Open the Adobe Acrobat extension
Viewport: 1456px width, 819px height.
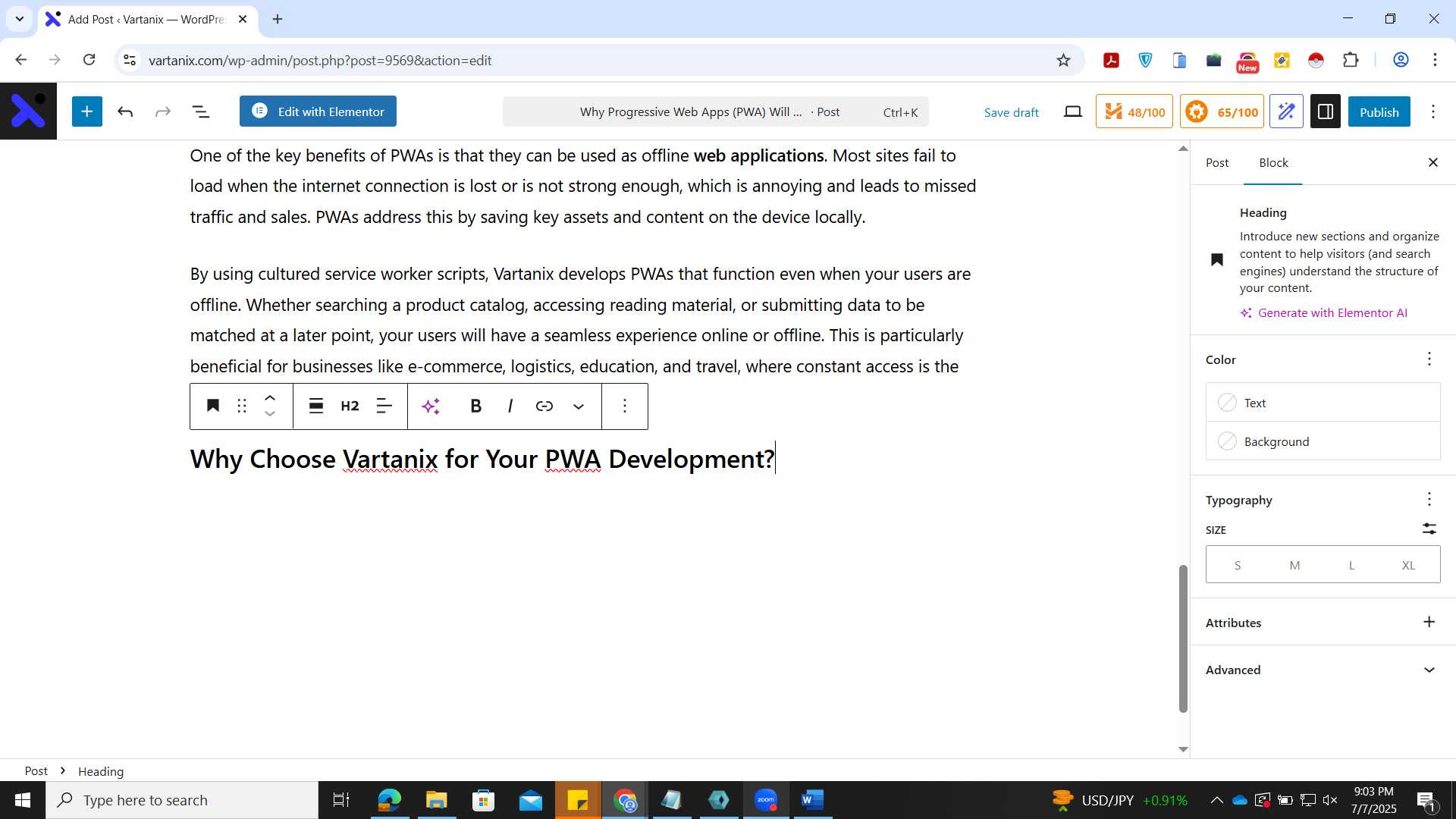click(1111, 60)
